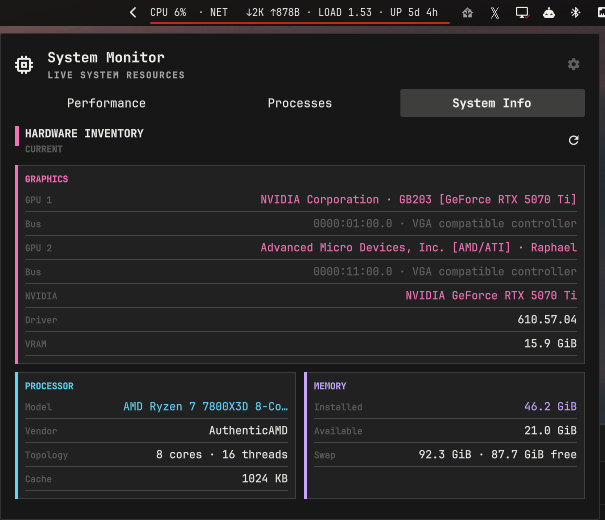605x520 pixels.
Task: Select the GPU 1 NVIDIA GB203 value
Action: tap(418, 199)
